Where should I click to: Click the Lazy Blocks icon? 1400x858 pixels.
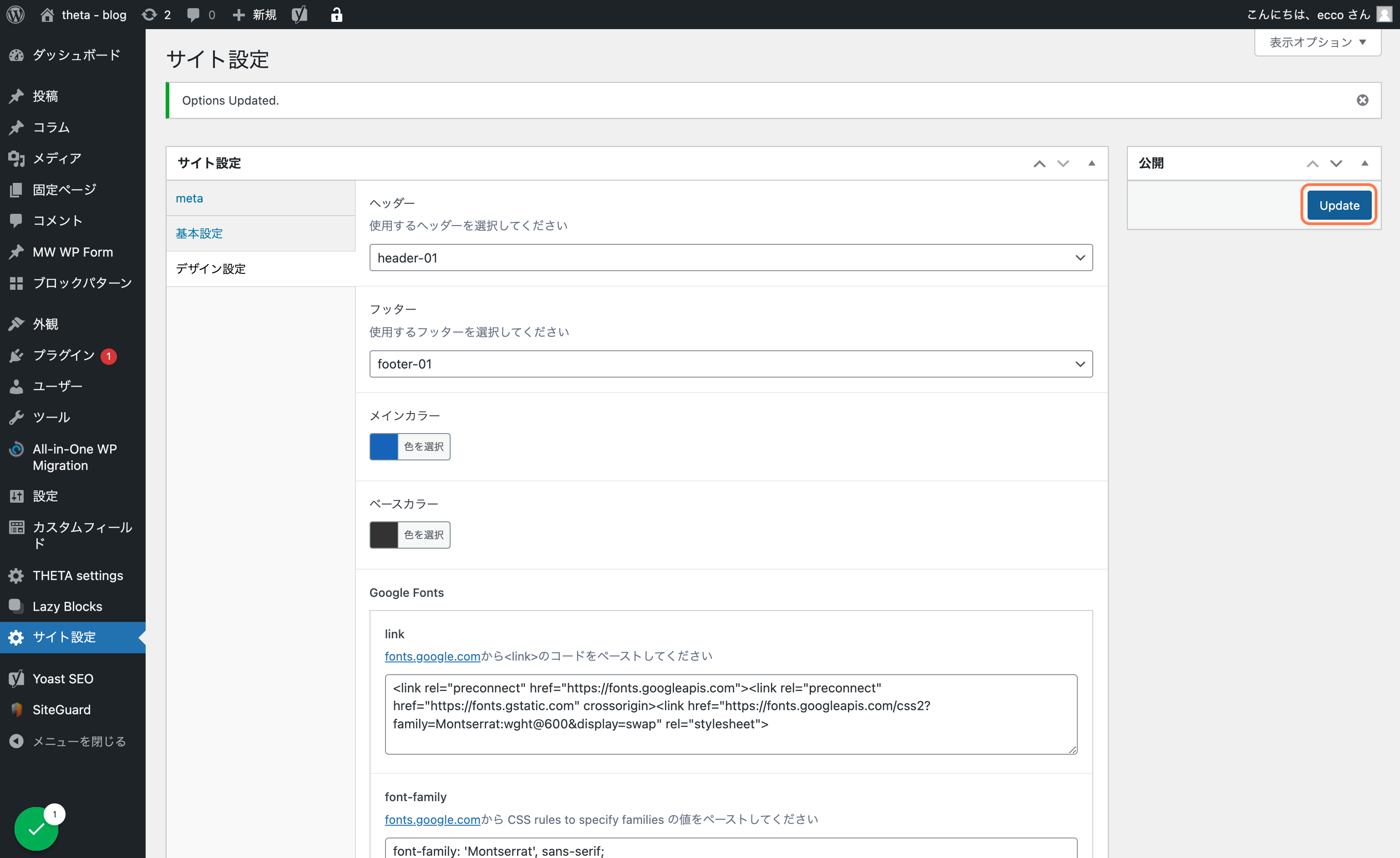coord(16,606)
